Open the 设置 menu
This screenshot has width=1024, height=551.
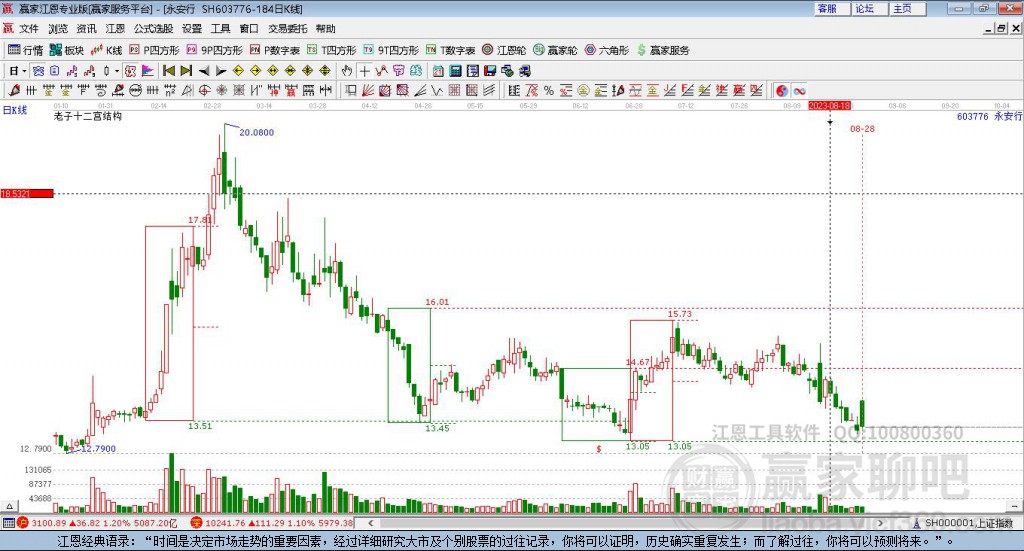coord(192,29)
